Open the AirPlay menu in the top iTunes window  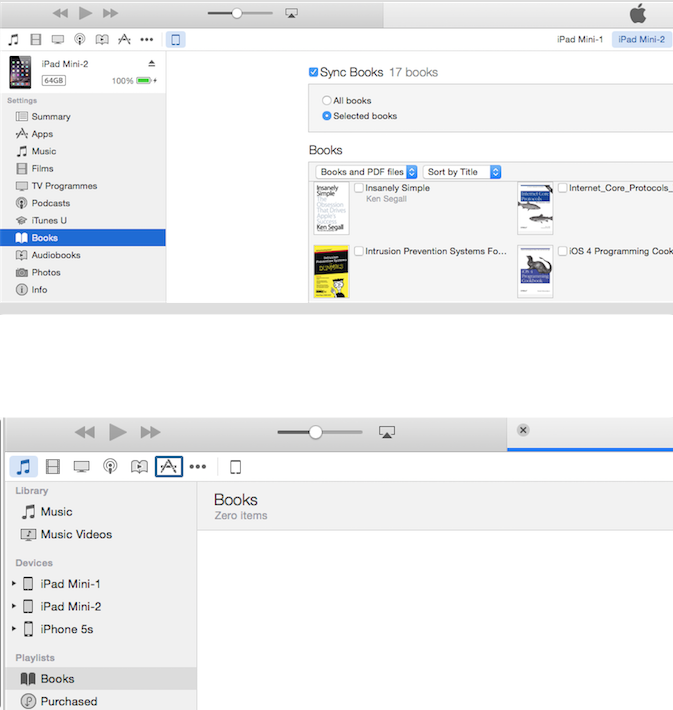point(291,13)
